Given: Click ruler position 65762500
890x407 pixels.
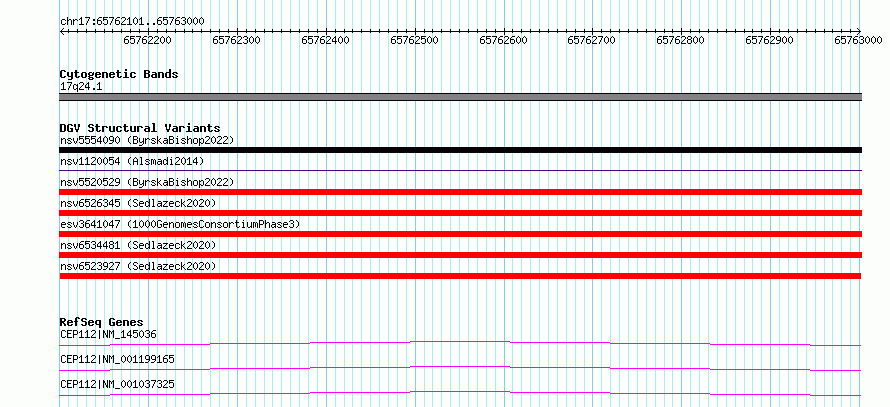Looking at the screenshot, I should [414, 40].
